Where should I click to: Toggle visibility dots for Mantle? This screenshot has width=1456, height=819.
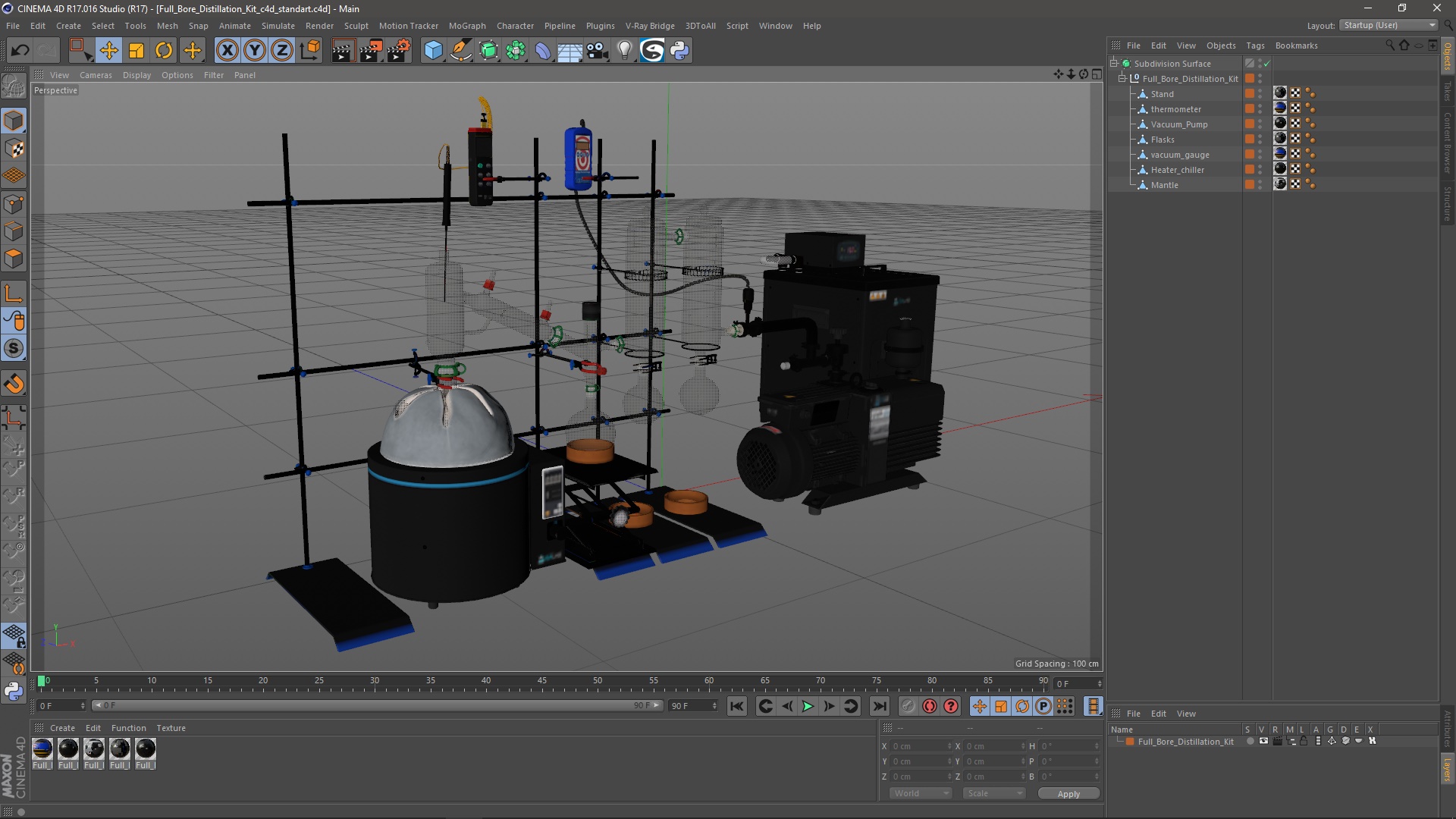(x=1260, y=185)
